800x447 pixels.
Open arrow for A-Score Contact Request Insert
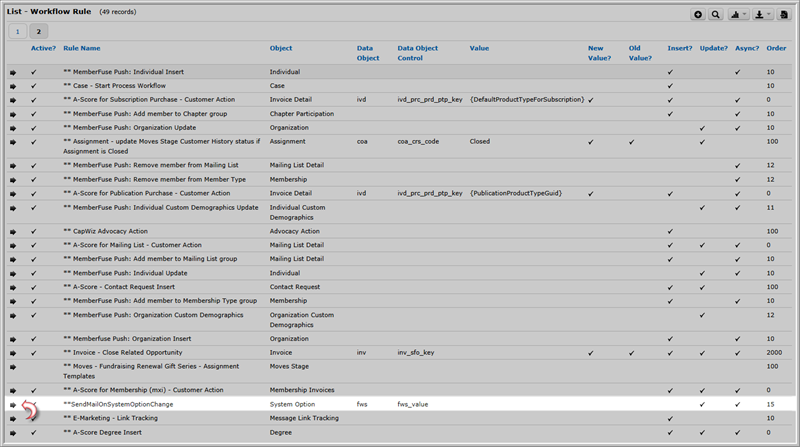13,287
